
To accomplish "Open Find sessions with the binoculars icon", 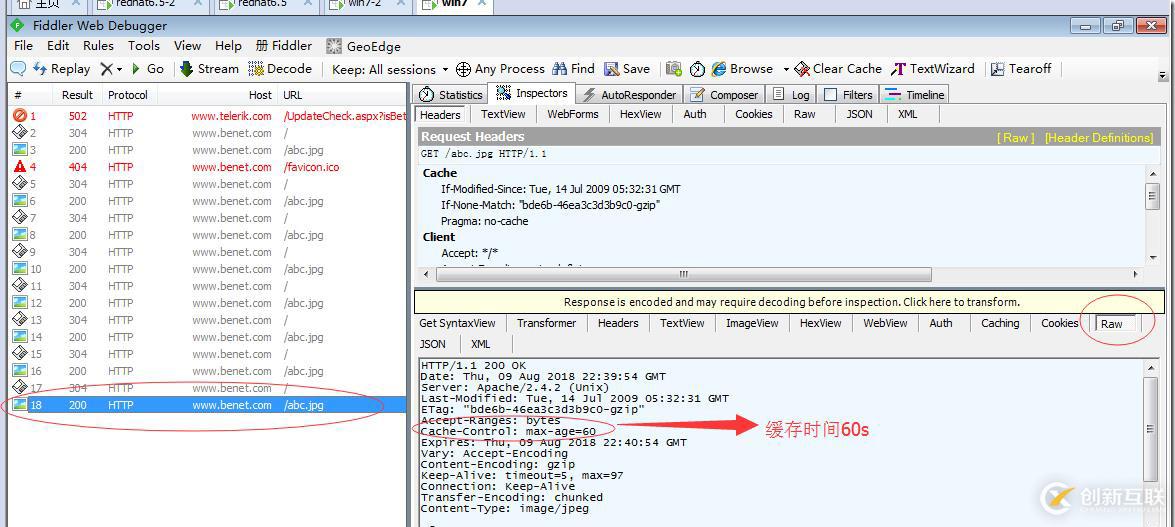I will (x=573, y=69).
